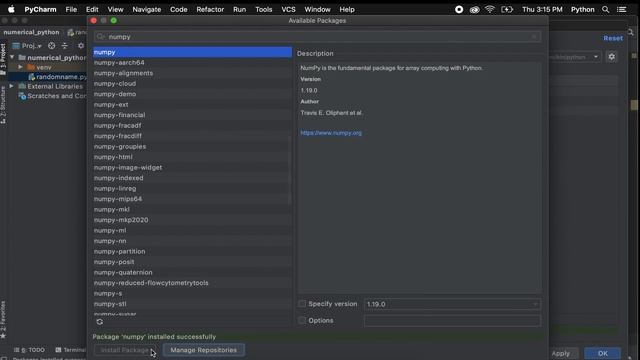Click the Wi-Fi status icon
The image size is (640, 360).
490,9
